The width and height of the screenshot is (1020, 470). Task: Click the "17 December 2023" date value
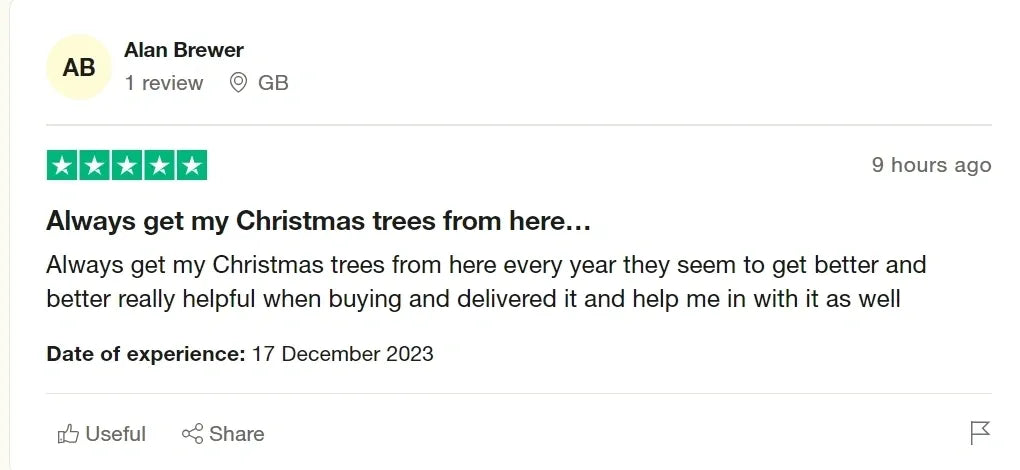pos(342,354)
